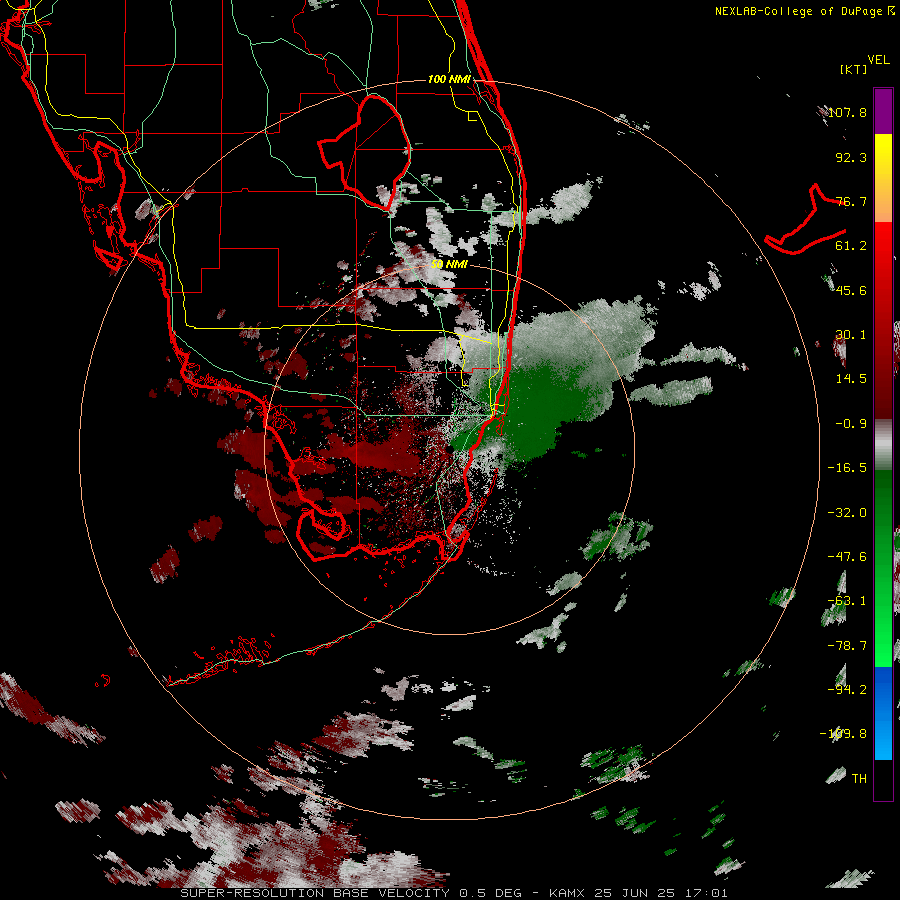Click the -0.9 legend value
Image resolution: width=900 pixels, height=900 pixels.
(x=851, y=424)
